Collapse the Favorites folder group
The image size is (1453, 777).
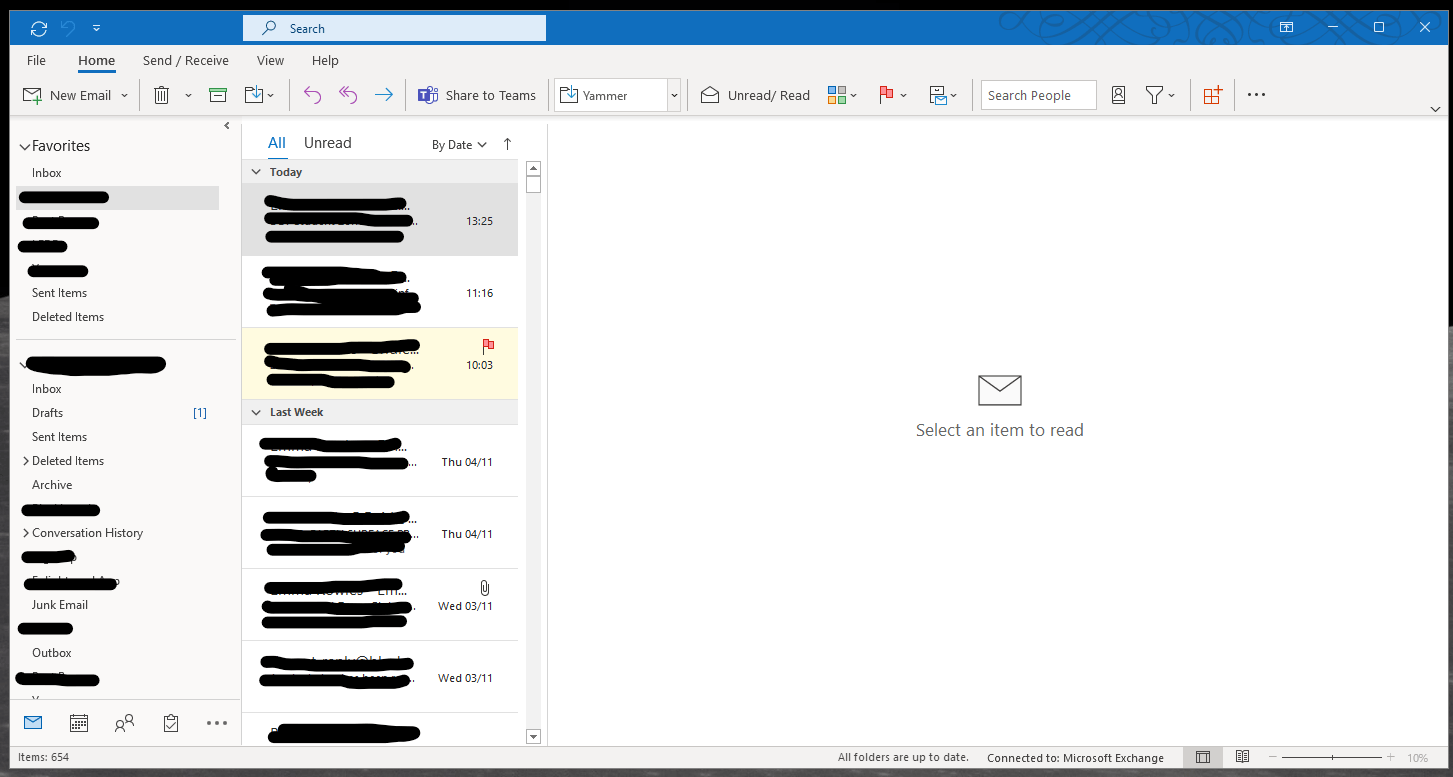click(25, 146)
